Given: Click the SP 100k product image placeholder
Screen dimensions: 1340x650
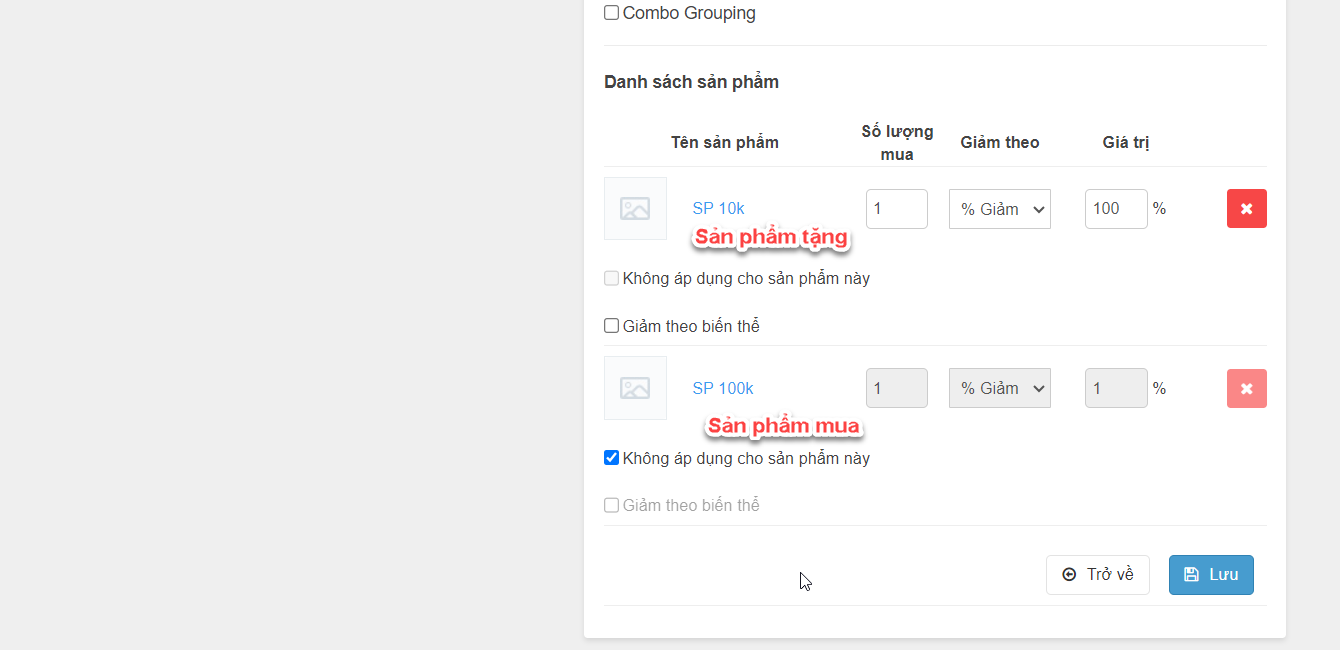Looking at the screenshot, I should pyautogui.click(x=635, y=388).
